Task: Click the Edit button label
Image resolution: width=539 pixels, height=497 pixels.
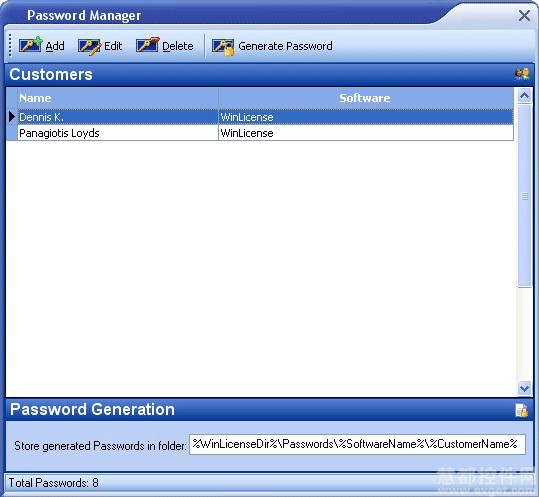Action: 113,46
